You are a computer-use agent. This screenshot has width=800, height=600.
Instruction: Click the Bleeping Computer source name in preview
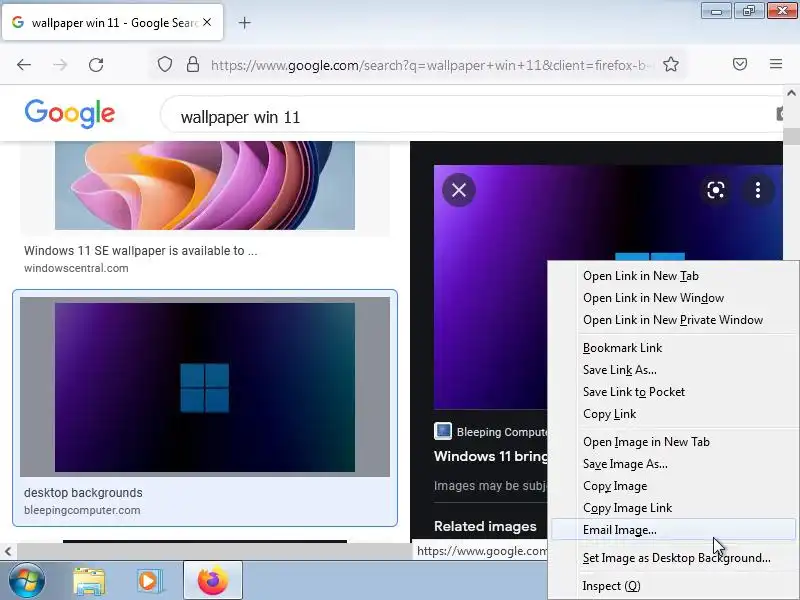click(x=502, y=432)
